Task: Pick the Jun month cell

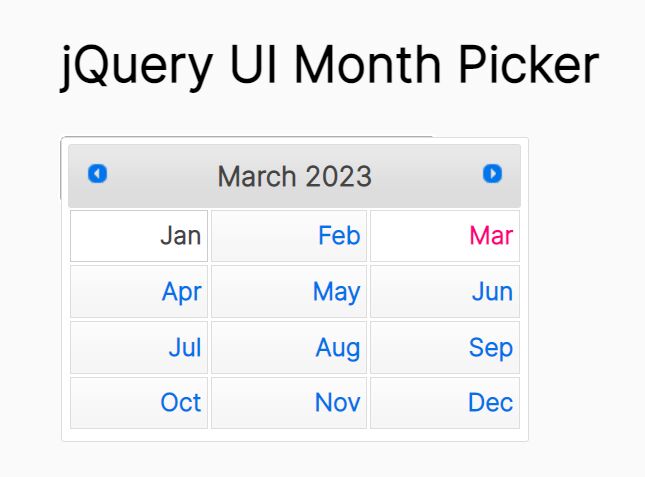Action: 445,292
